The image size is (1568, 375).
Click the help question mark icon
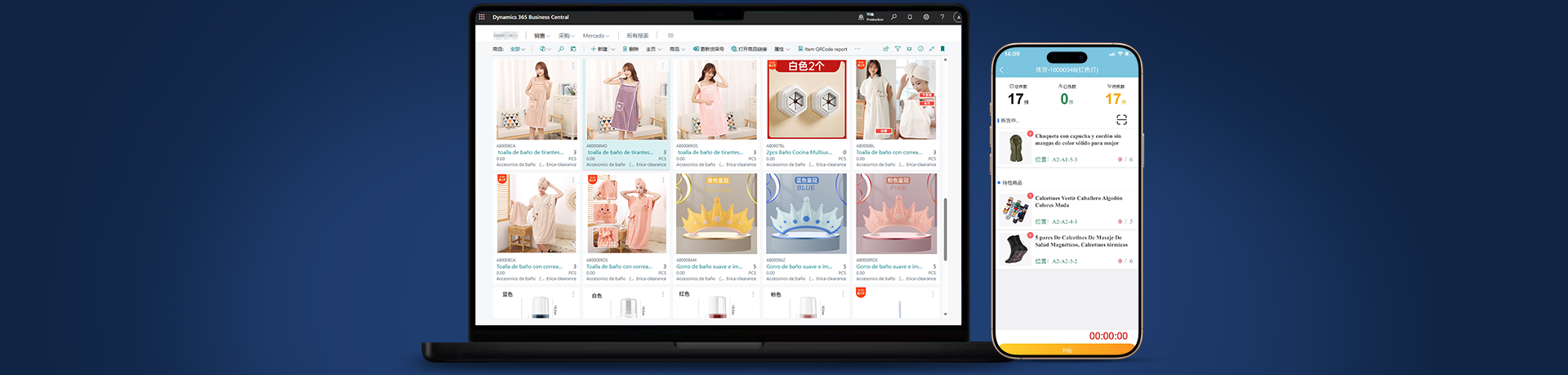[942, 16]
